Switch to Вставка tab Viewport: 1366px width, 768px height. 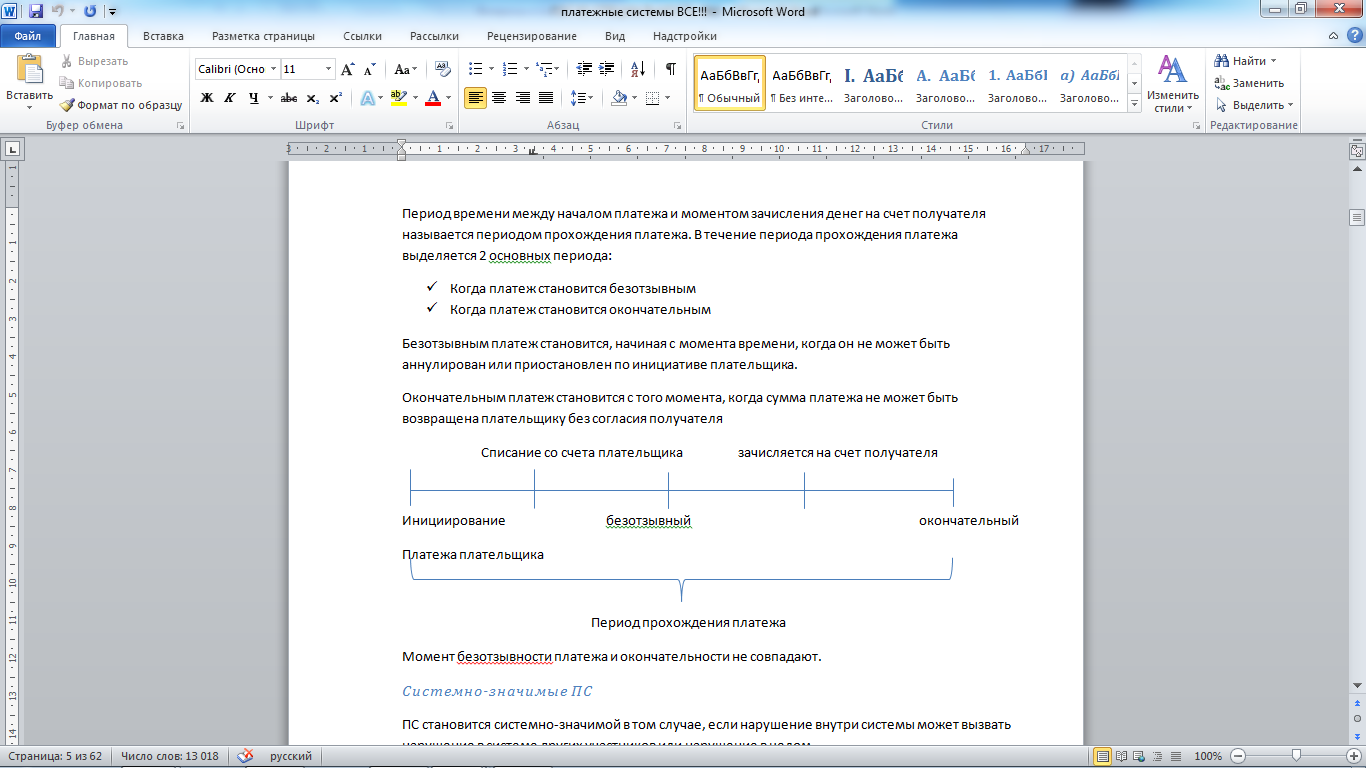(x=163, y=36)
